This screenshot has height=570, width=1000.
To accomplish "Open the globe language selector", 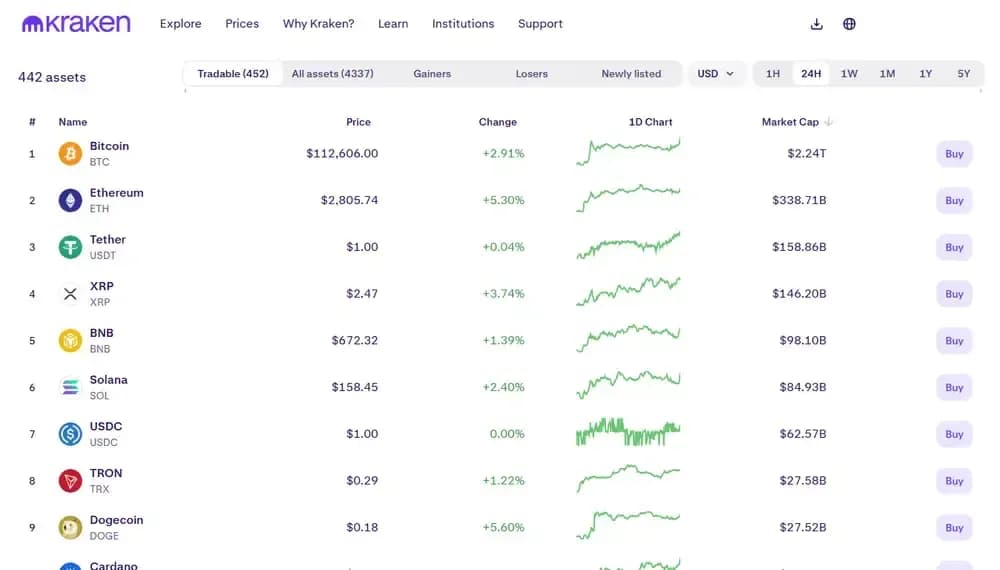I will (x=849, y=24).
